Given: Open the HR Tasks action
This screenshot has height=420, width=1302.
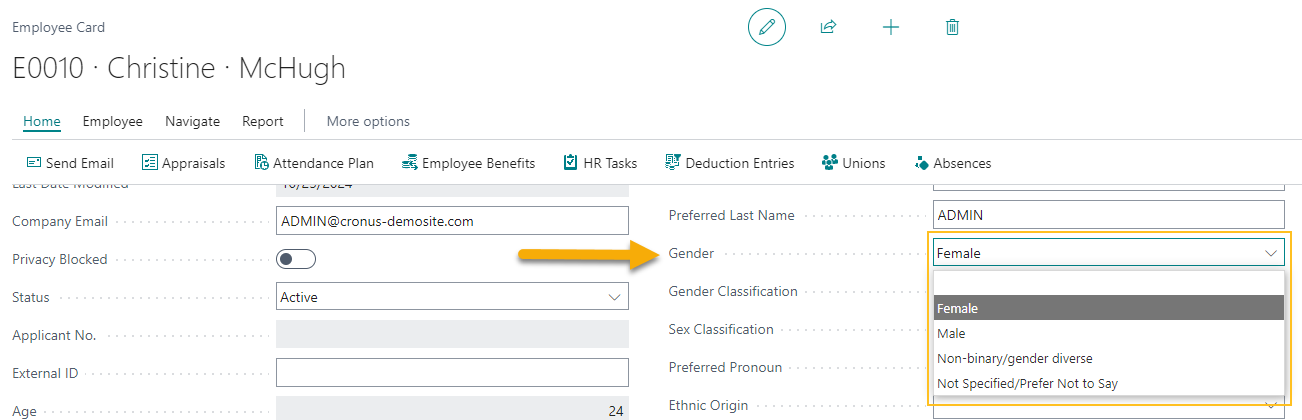Looking at the screenshot, I should click(600, 163).
